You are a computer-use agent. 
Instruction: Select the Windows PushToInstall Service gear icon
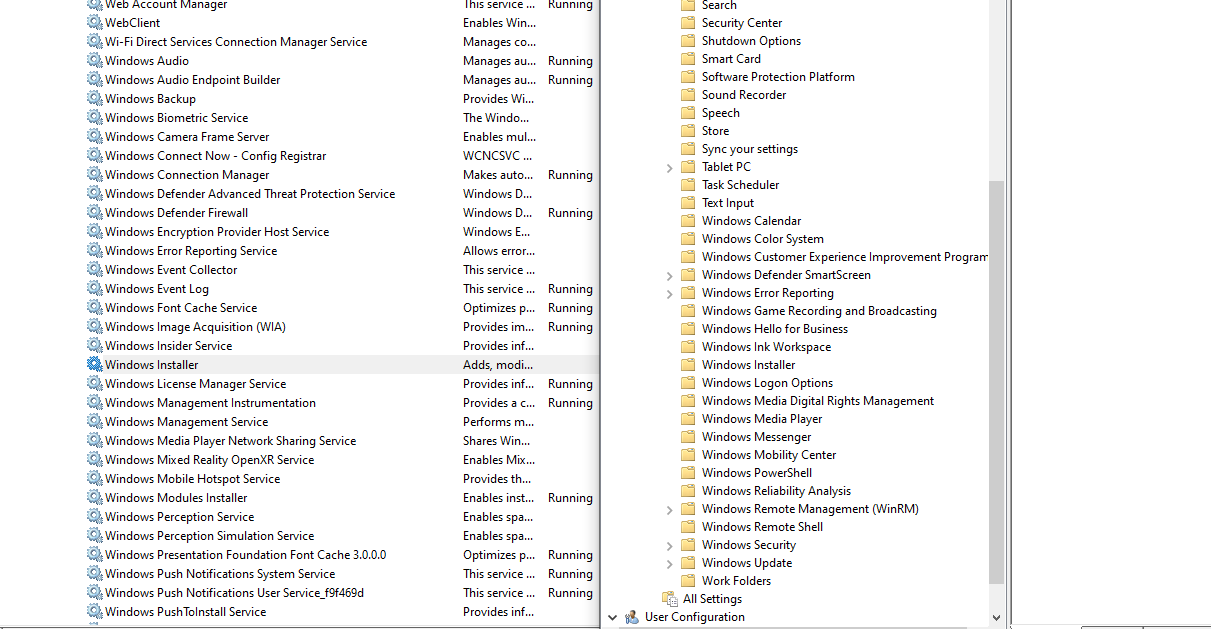coord(95,612)
